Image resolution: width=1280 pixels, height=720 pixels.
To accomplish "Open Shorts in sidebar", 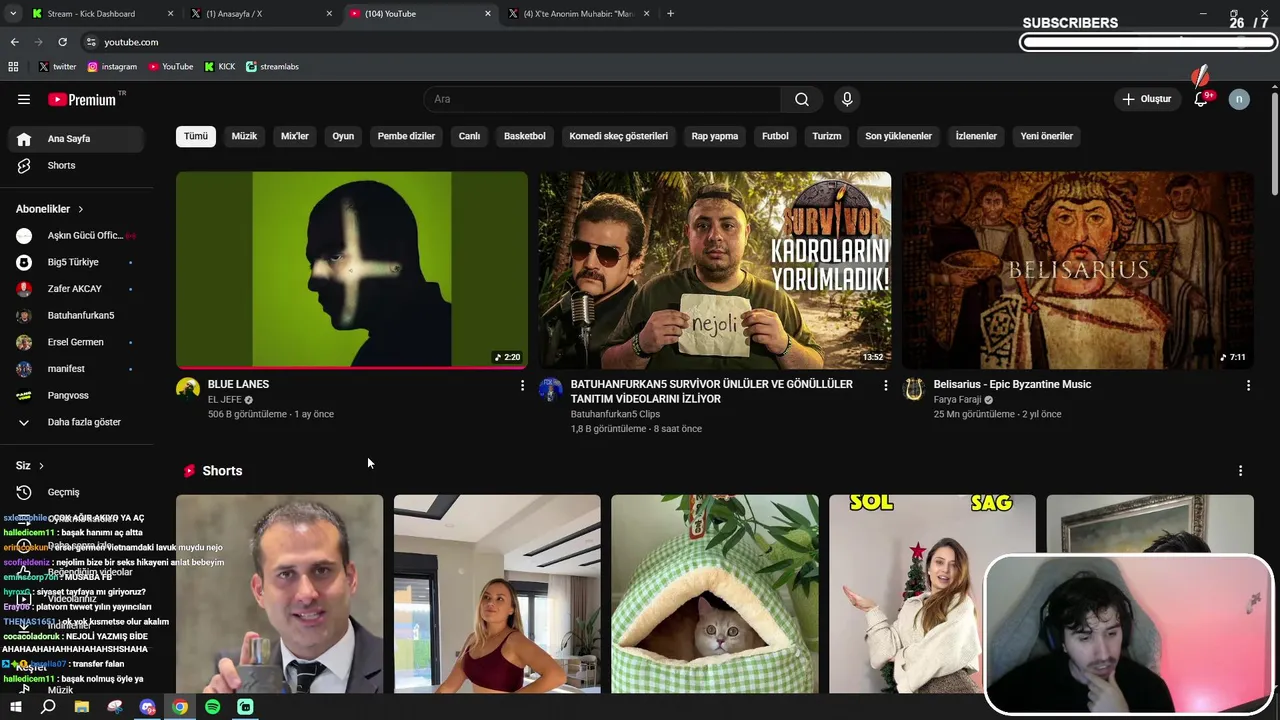I will click(x=76, y=166).
